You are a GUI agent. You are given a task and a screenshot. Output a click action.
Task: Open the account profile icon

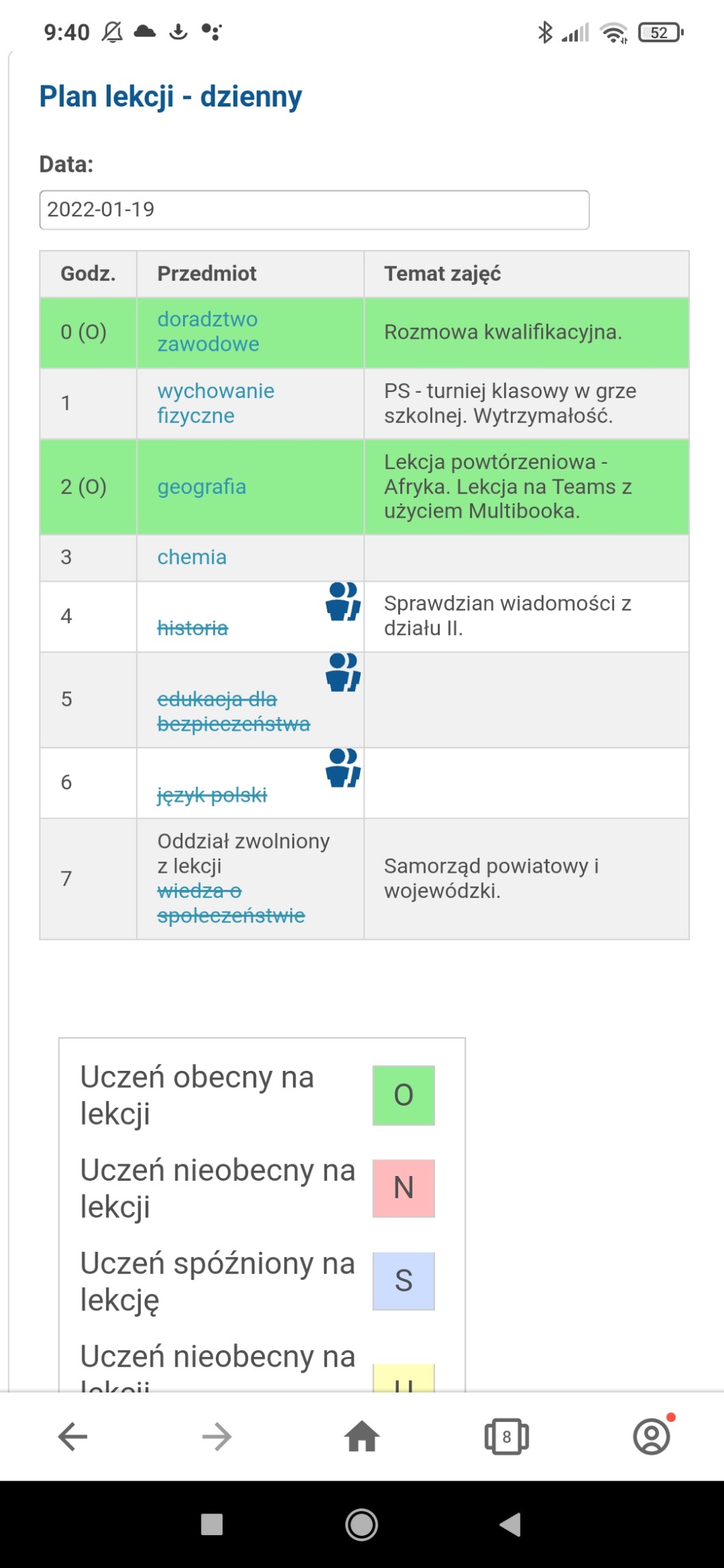click(652, 1436)
